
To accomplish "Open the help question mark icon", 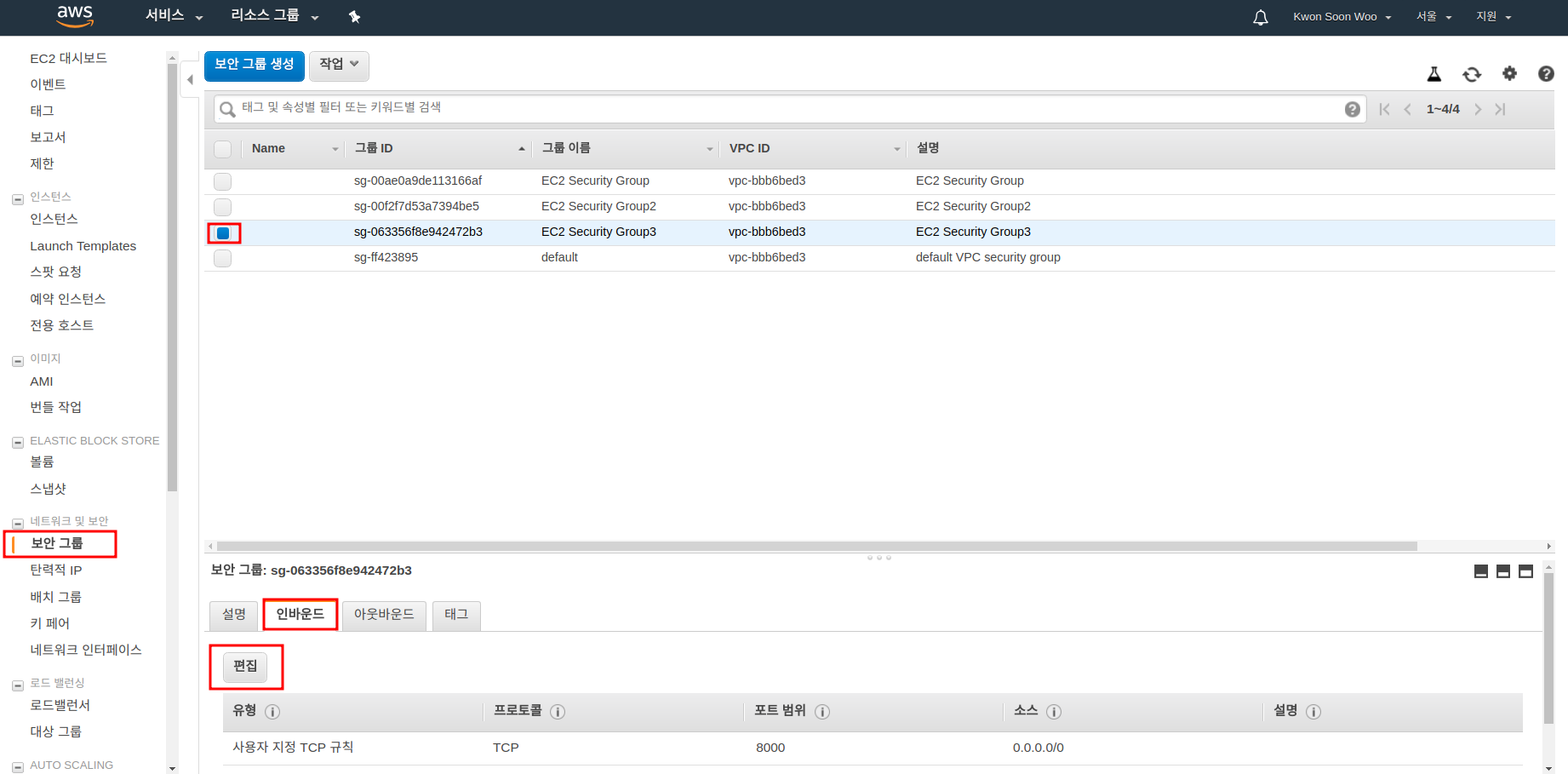I will (1546, 74).
